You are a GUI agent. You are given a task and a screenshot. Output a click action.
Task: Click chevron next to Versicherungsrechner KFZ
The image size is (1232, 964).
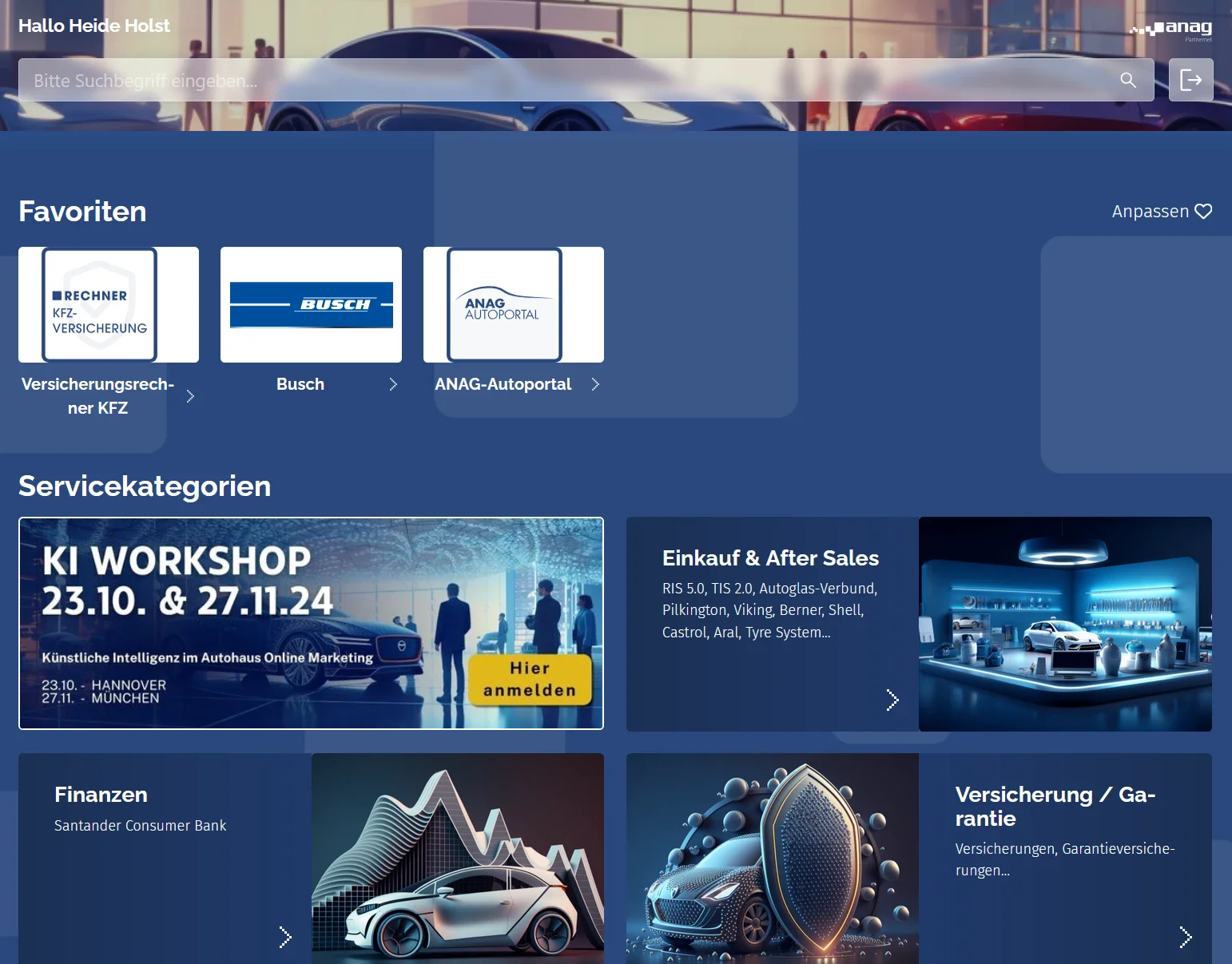coord(190,396)
